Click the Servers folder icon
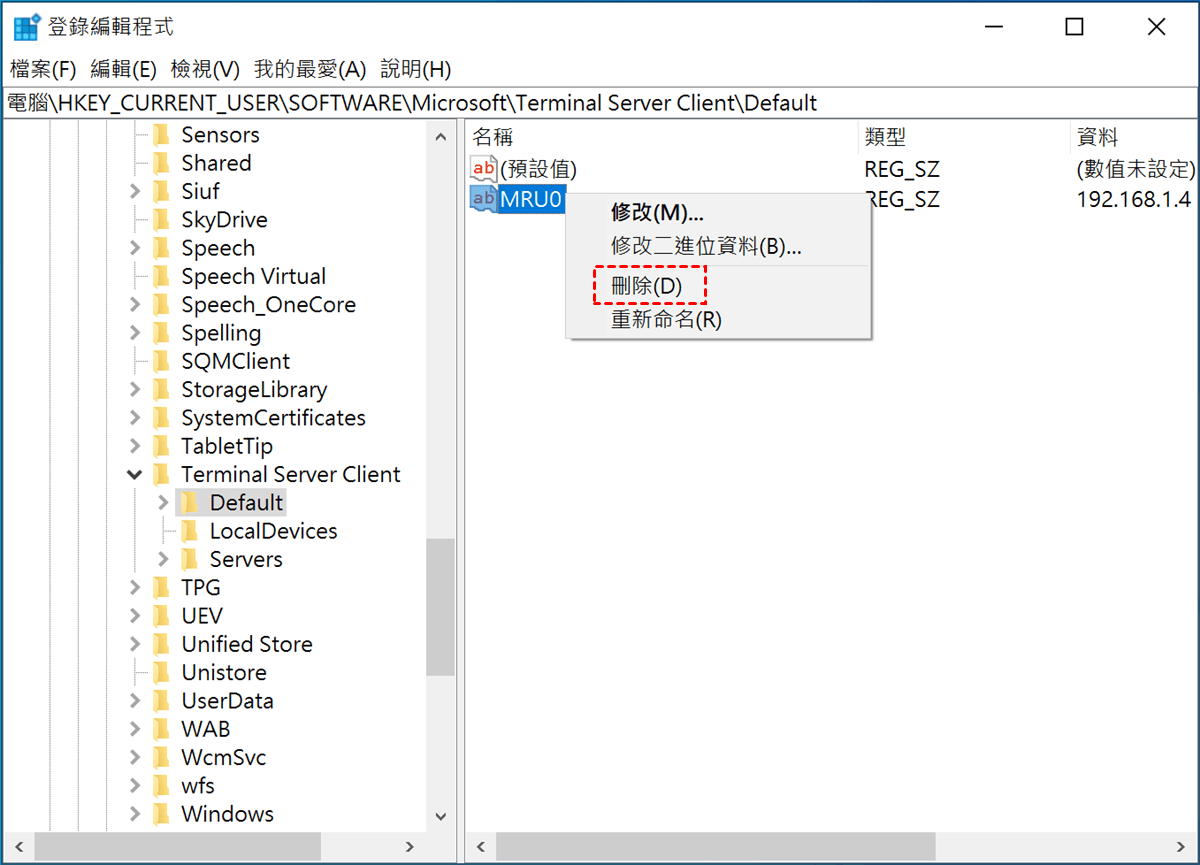The image size is (1200, 865). pyautogui.click(x=190, y=559)
